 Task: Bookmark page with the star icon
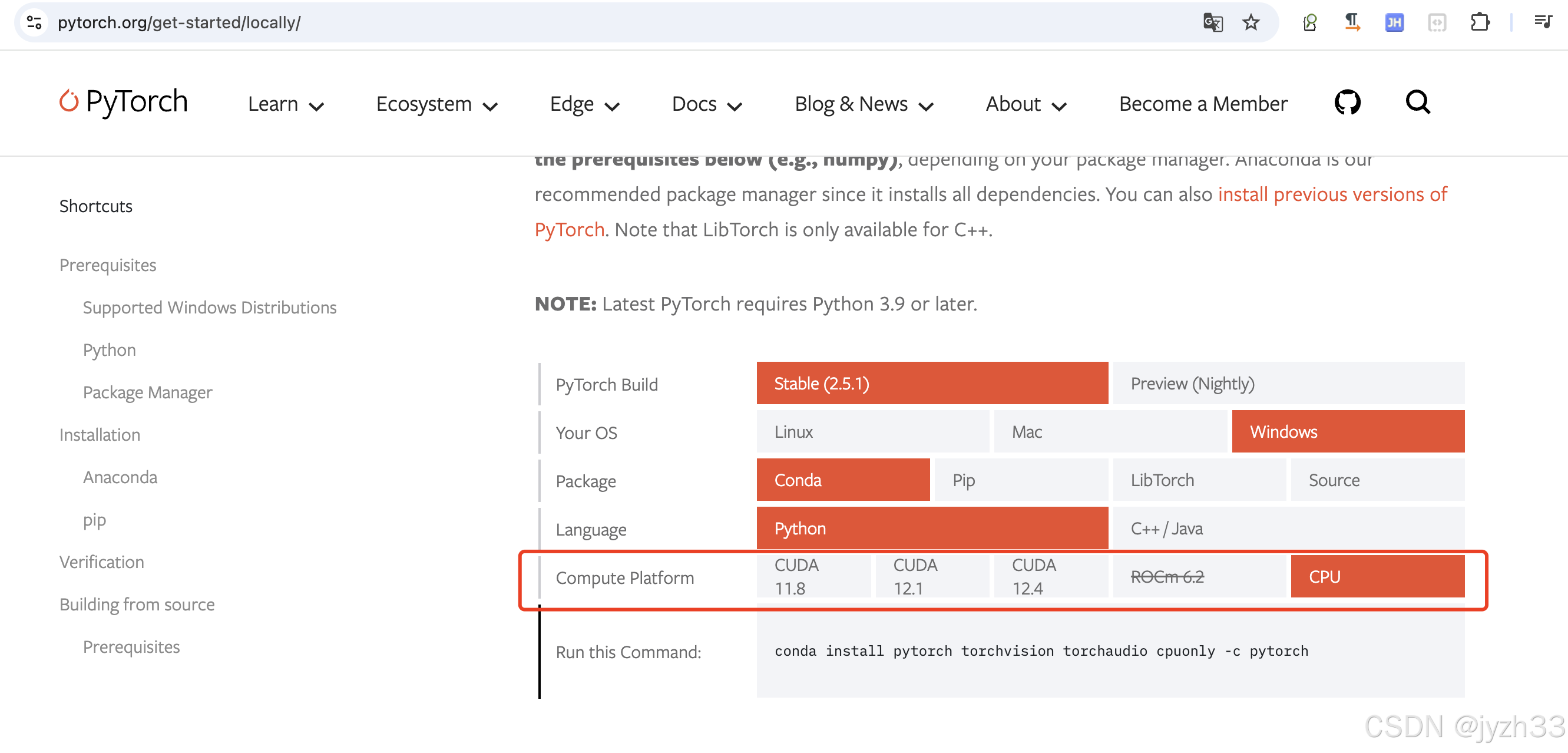[x=1251, y=22]
